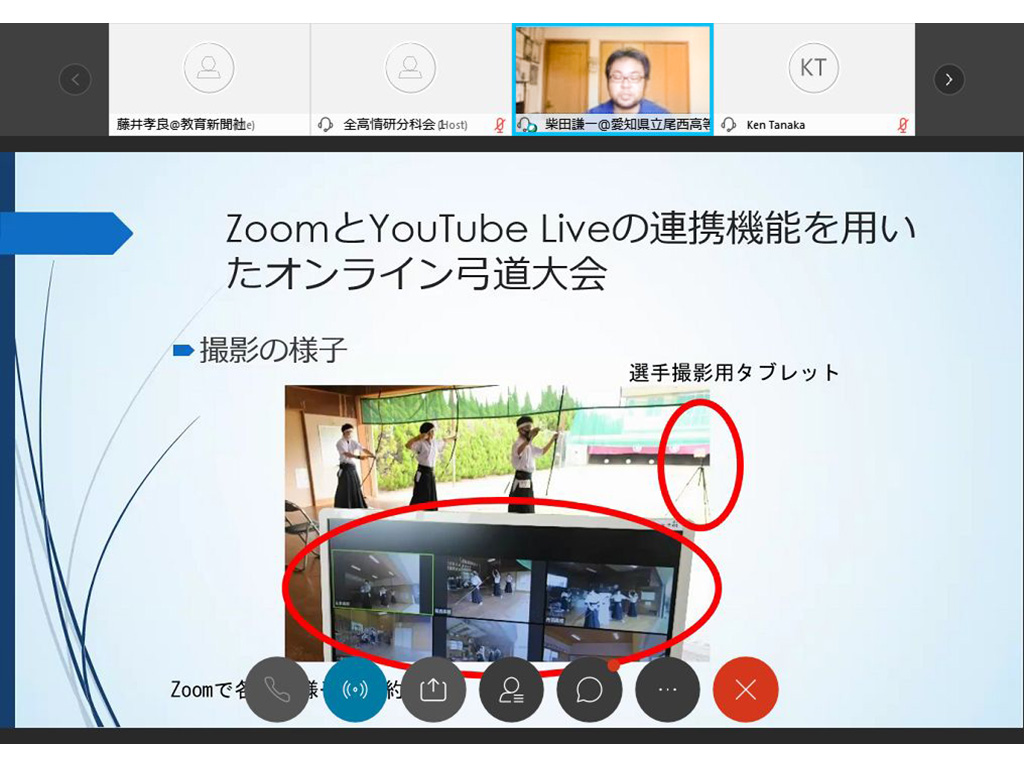Click muted microphone icon of 全高情研分科会
The image size is (1024, 768).
pos(500,125)
